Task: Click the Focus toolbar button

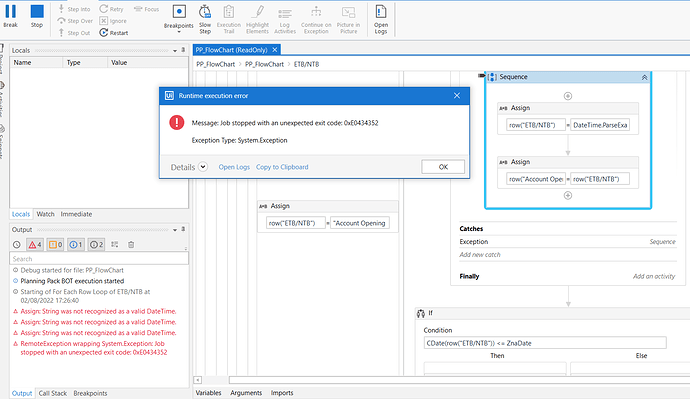Action: click(x=146, y=9)
